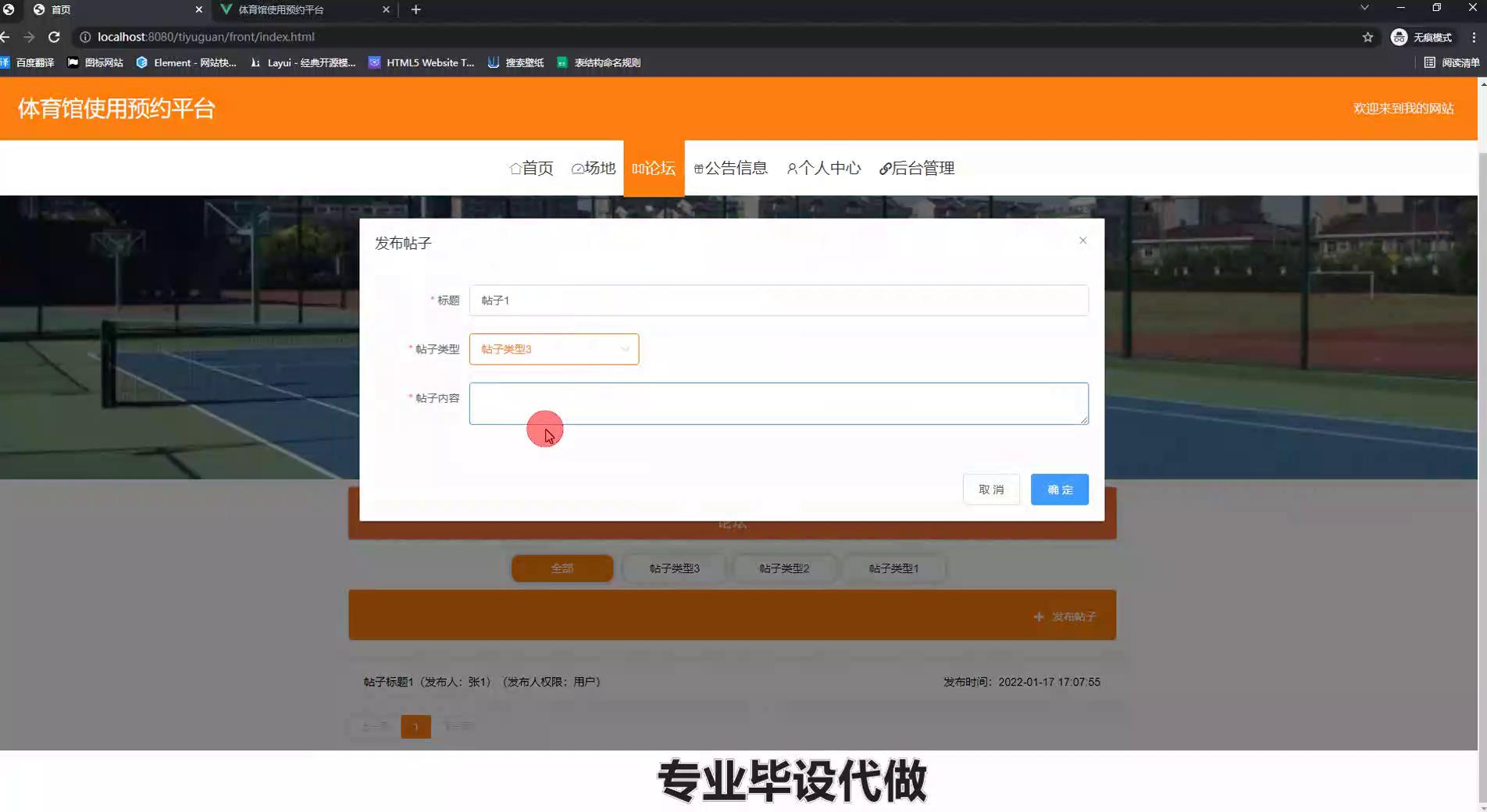Open the 百度翻译 bookmark
This screenshot has width=1487, height=812.
coord(28,62)
